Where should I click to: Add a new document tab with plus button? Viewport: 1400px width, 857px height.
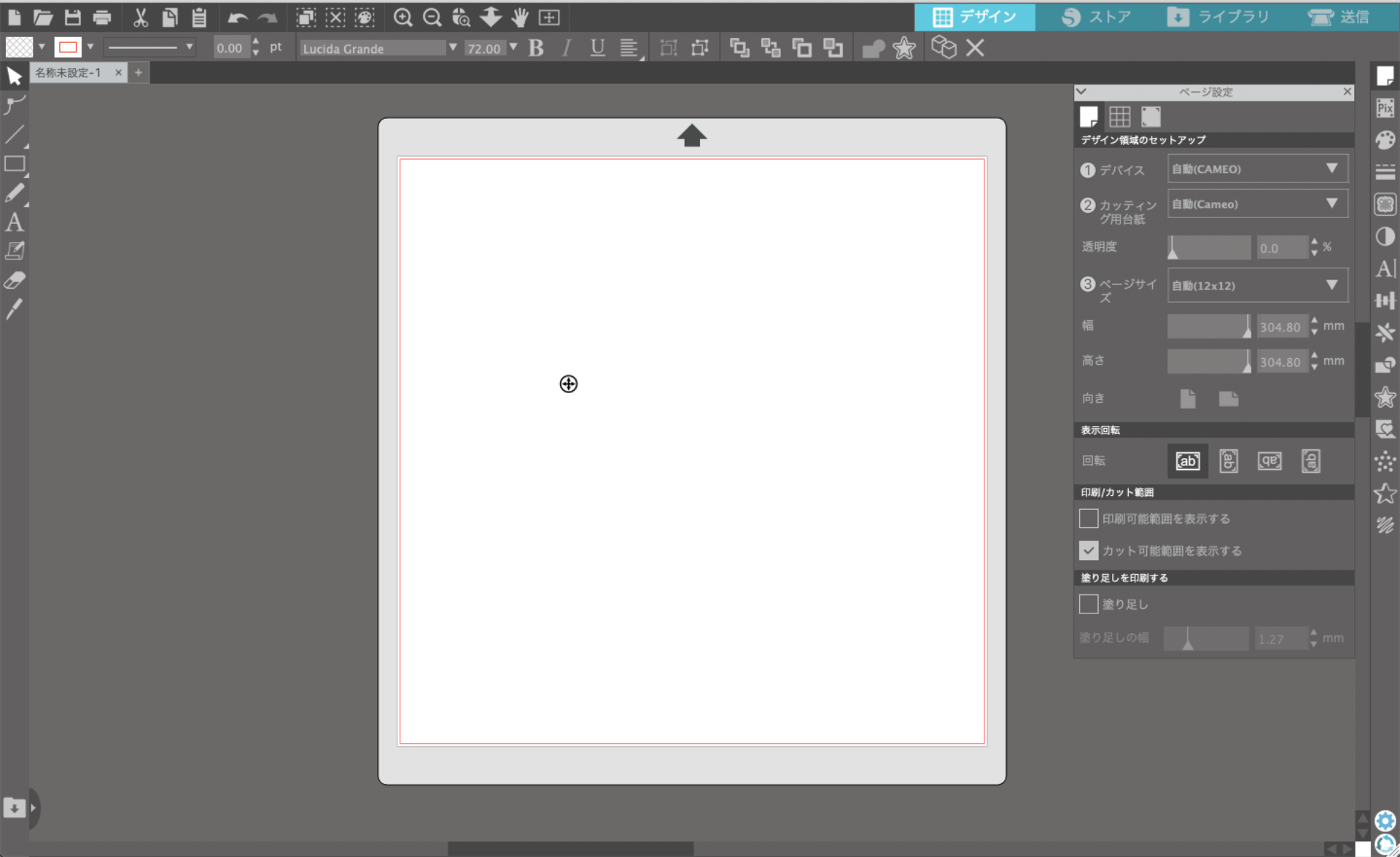coord(139,72)
